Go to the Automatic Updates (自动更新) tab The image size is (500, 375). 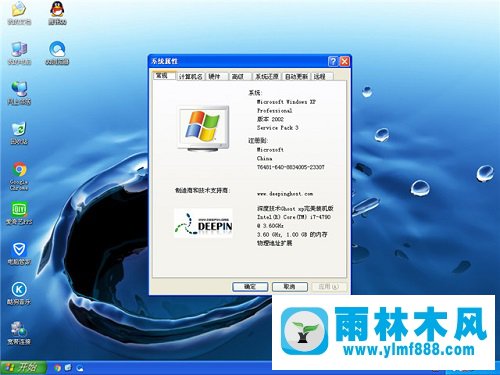pos(296,77)
